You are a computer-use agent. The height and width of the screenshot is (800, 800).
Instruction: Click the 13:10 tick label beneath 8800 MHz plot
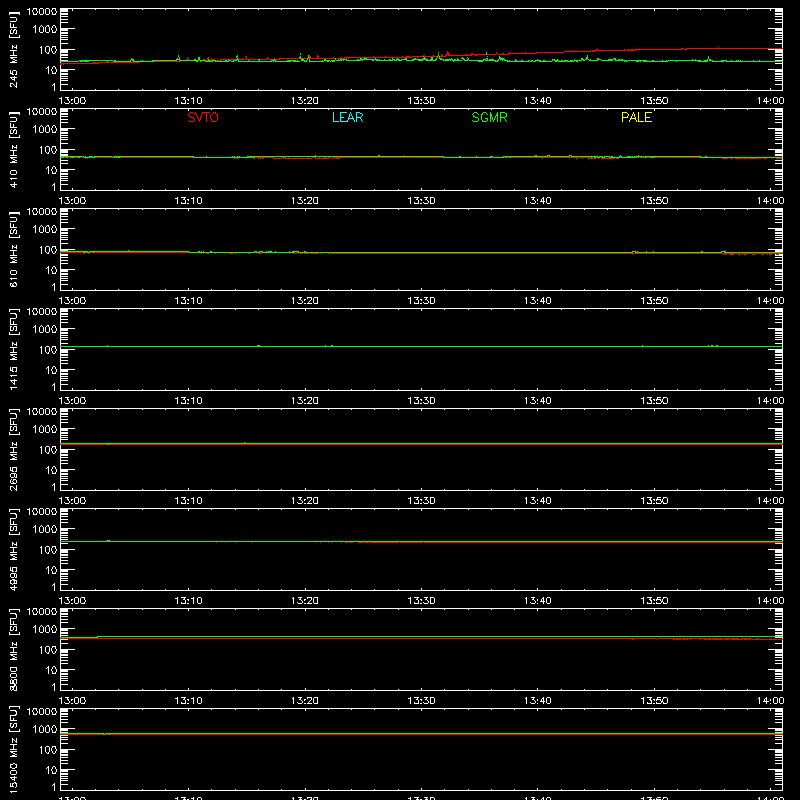point(188,701)
